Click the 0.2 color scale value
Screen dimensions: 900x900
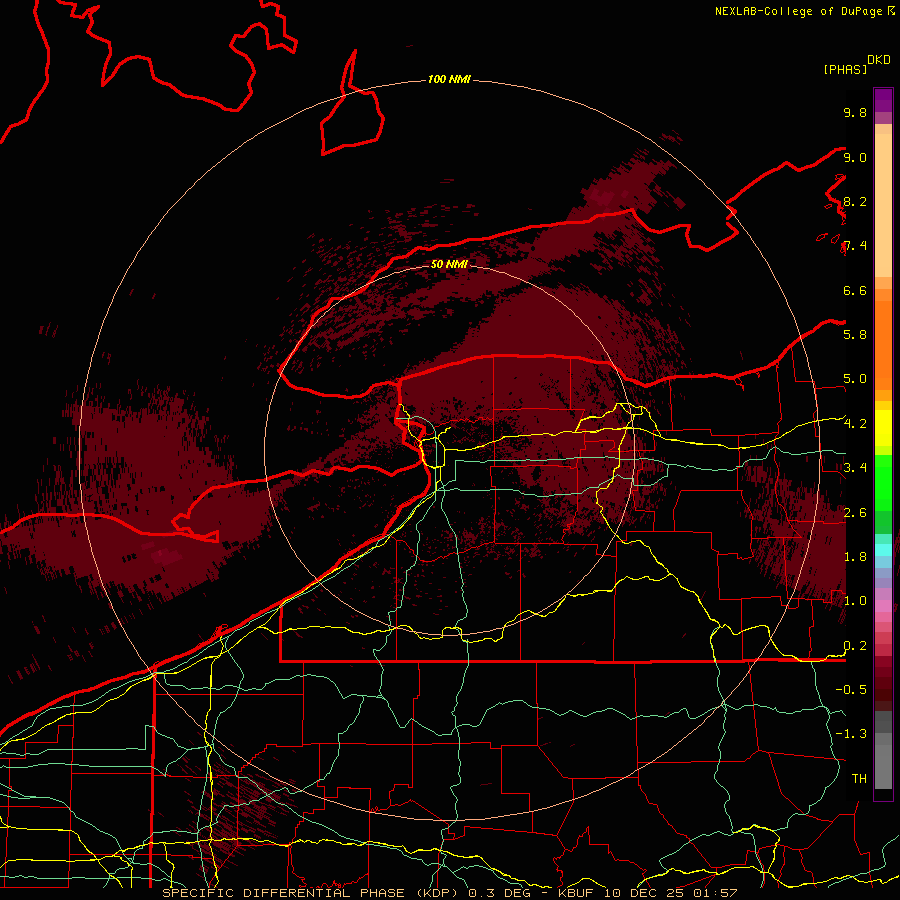[855, 646]
